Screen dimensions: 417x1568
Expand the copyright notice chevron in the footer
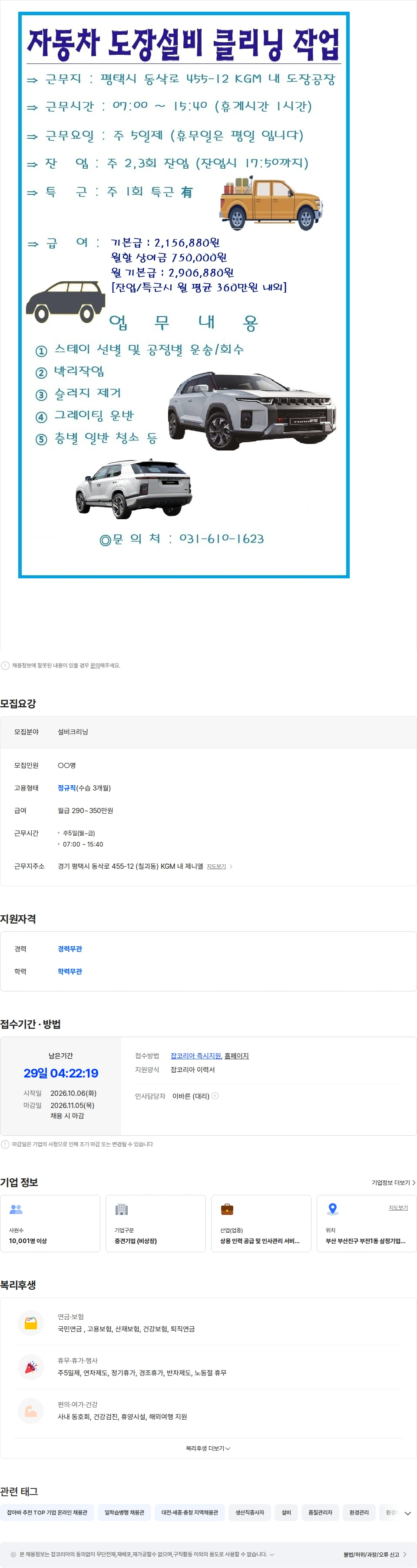pyautogui.click(x=272, y=1554)
